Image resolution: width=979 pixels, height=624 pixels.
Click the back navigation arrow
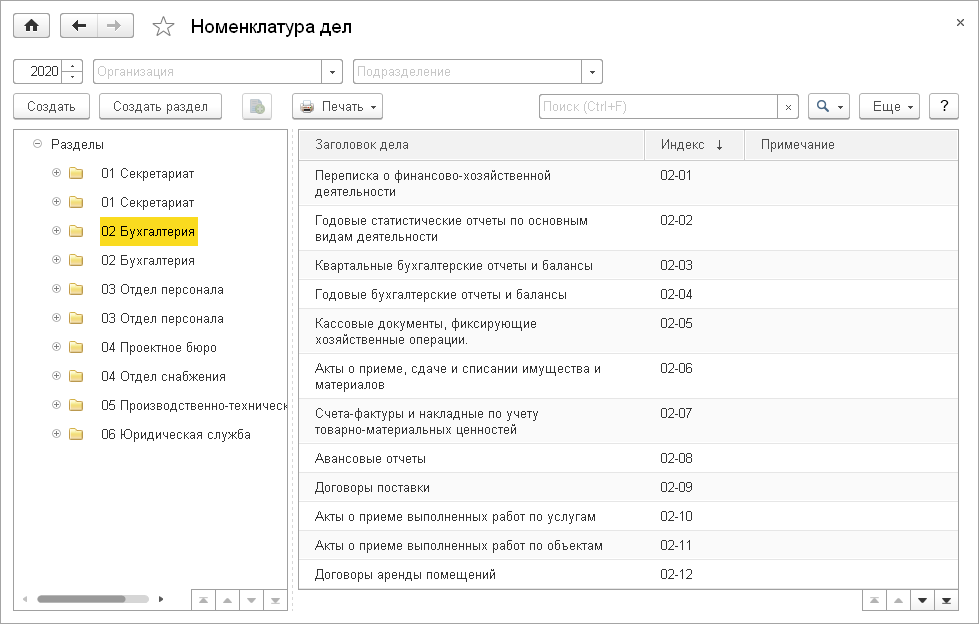pos(78,25)
